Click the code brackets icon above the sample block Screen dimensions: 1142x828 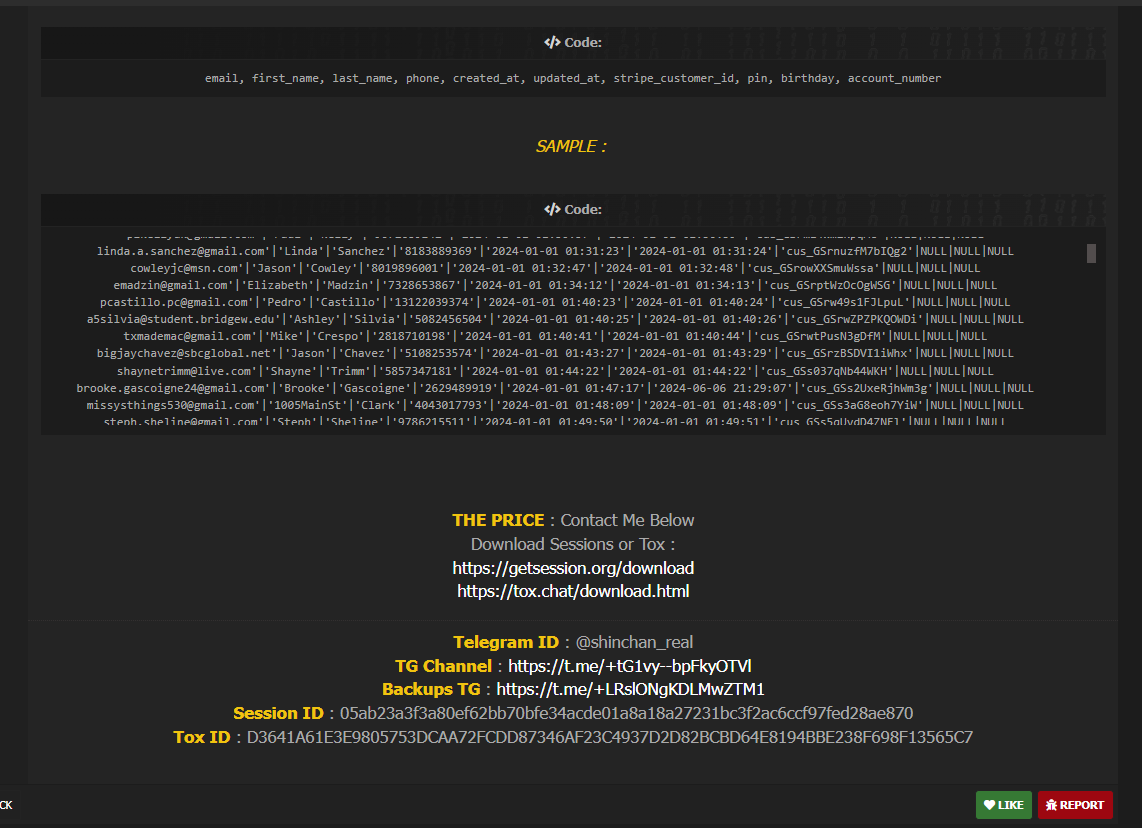[x=551, y=210]
